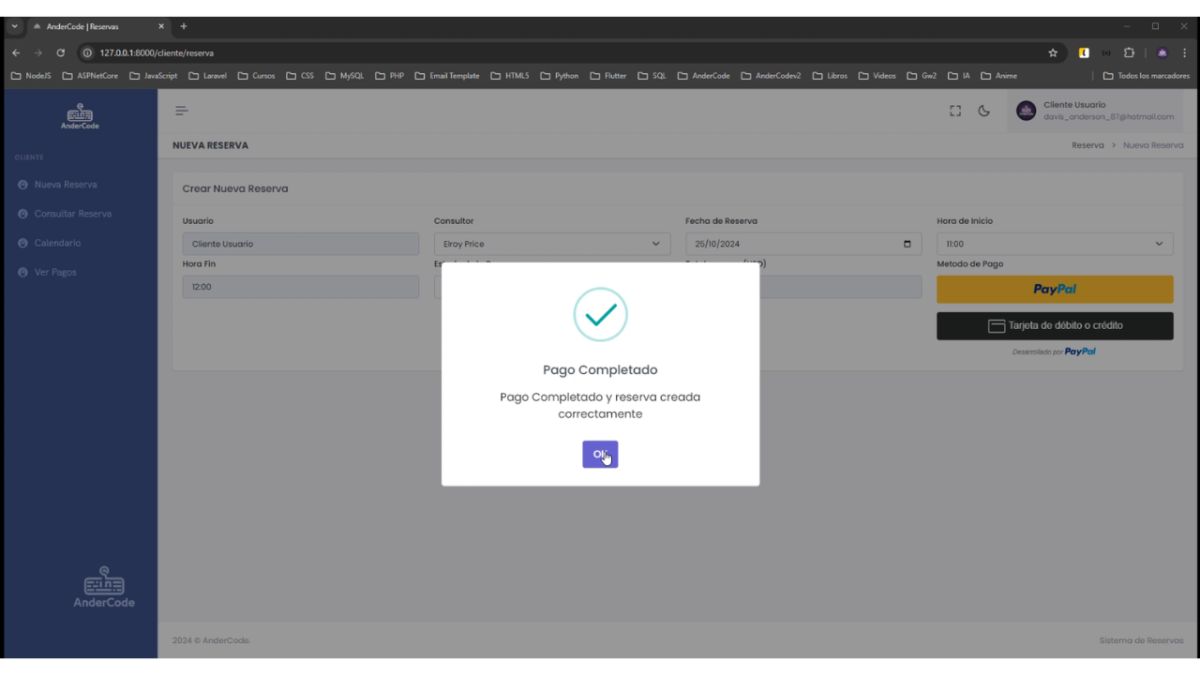1200x675 pixels.
Task: Click the OK button in payment dialog
Action: tap(600, 454)
